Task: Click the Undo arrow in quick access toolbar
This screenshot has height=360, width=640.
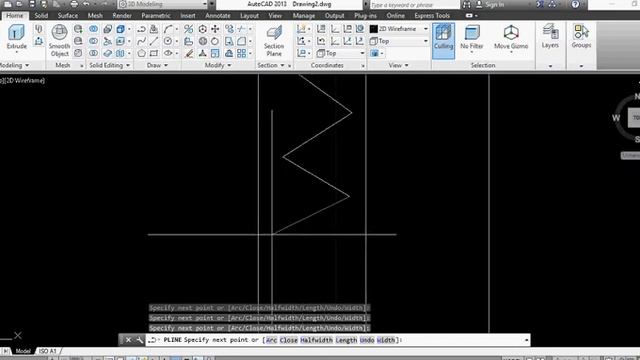Action: [x=87, y=4]
